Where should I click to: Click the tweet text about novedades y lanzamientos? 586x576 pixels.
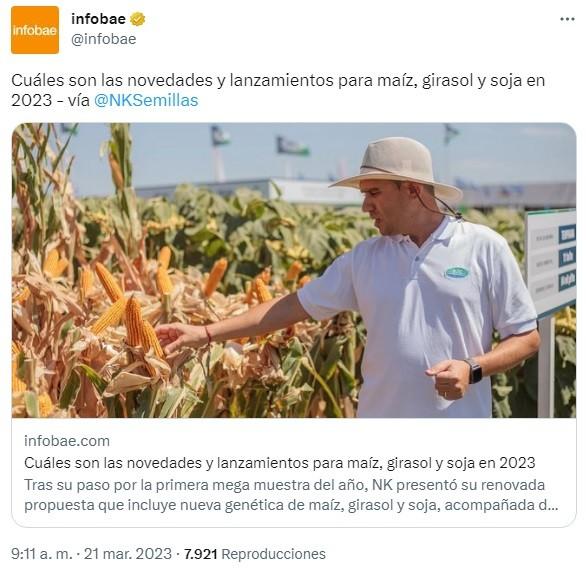tap(278, 90)
